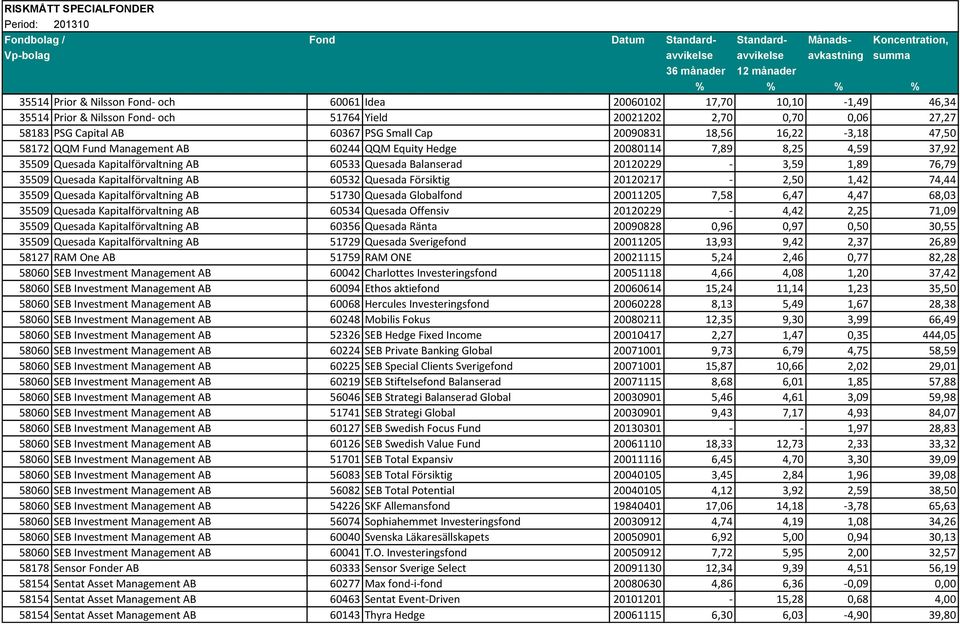
Task: Select the Quesada Balanserad fund cell
Action: (487, 164)
